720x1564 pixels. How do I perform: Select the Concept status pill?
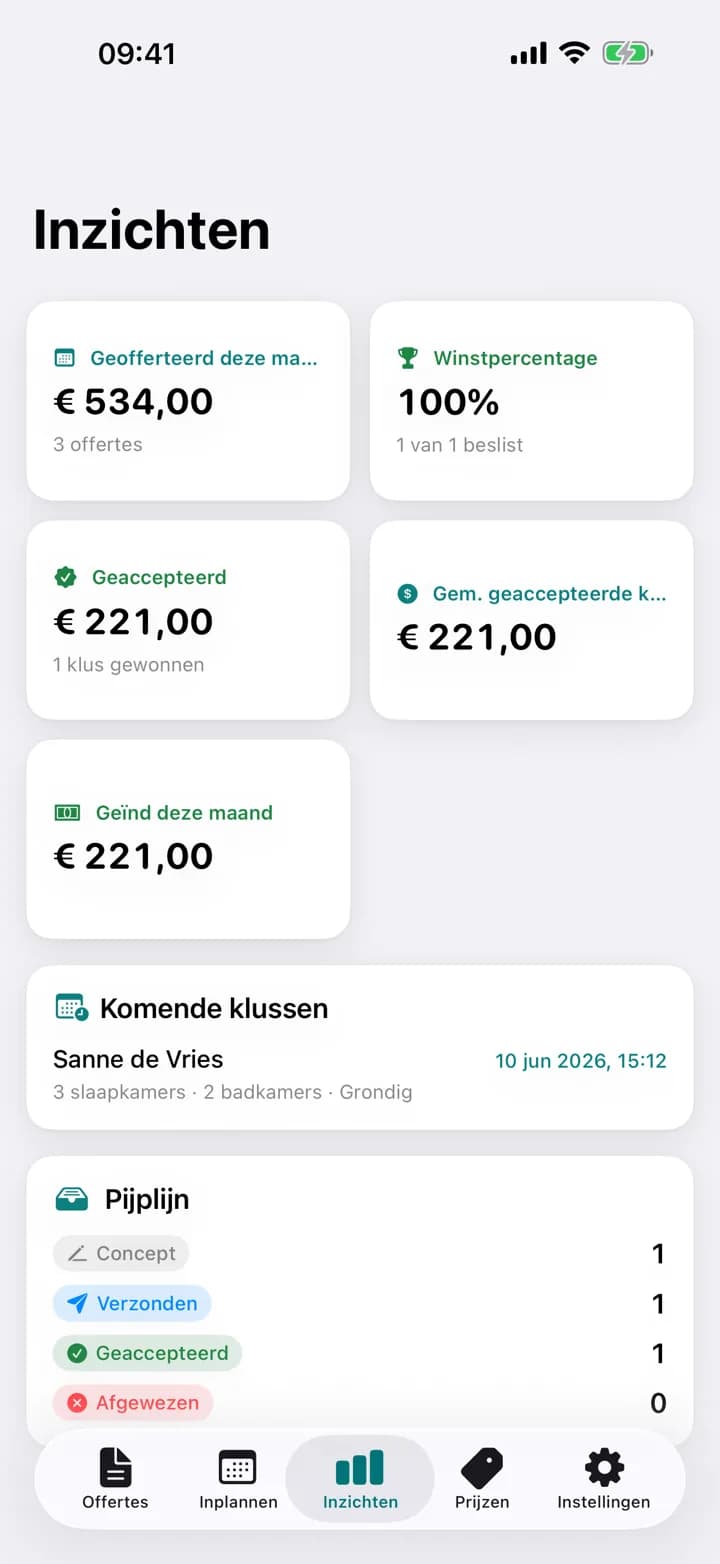121,1253
